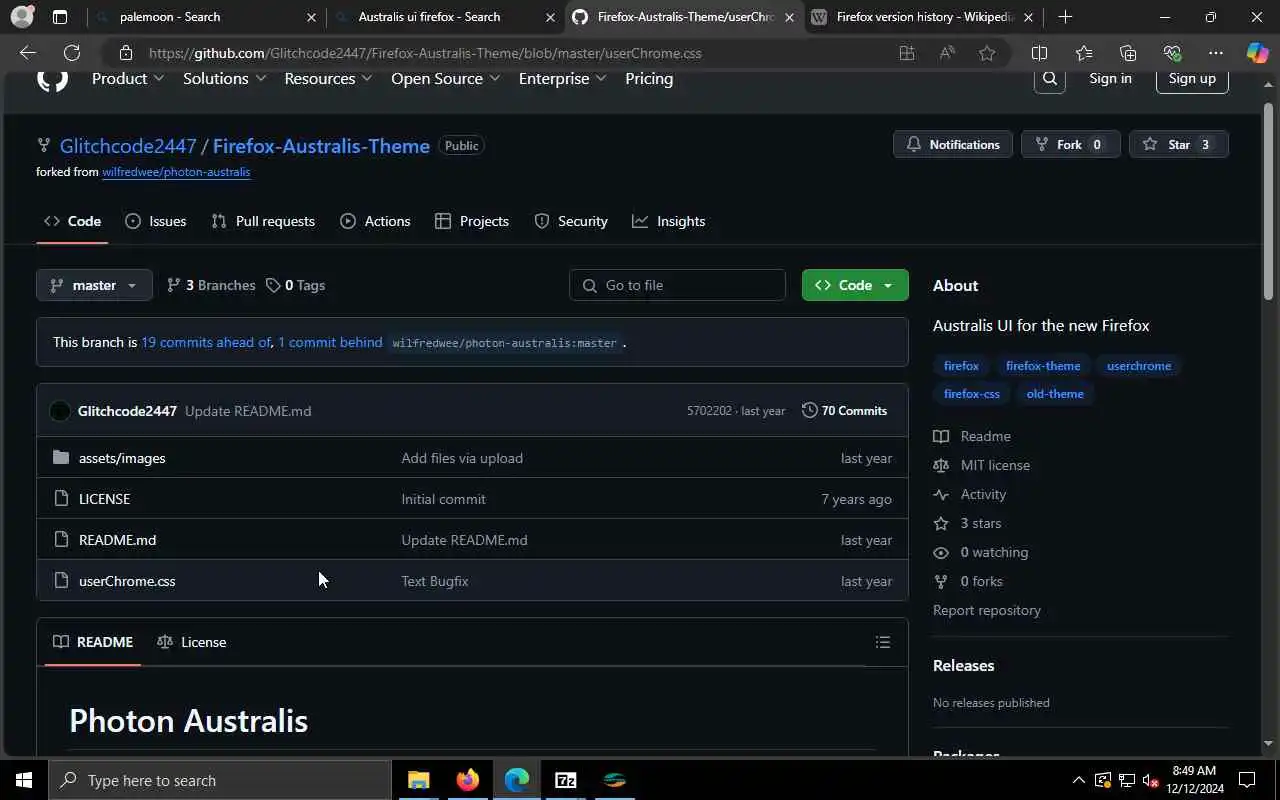Click the Read aloud icon in address bar
The image size is (1280, 800).
[947, 53]
